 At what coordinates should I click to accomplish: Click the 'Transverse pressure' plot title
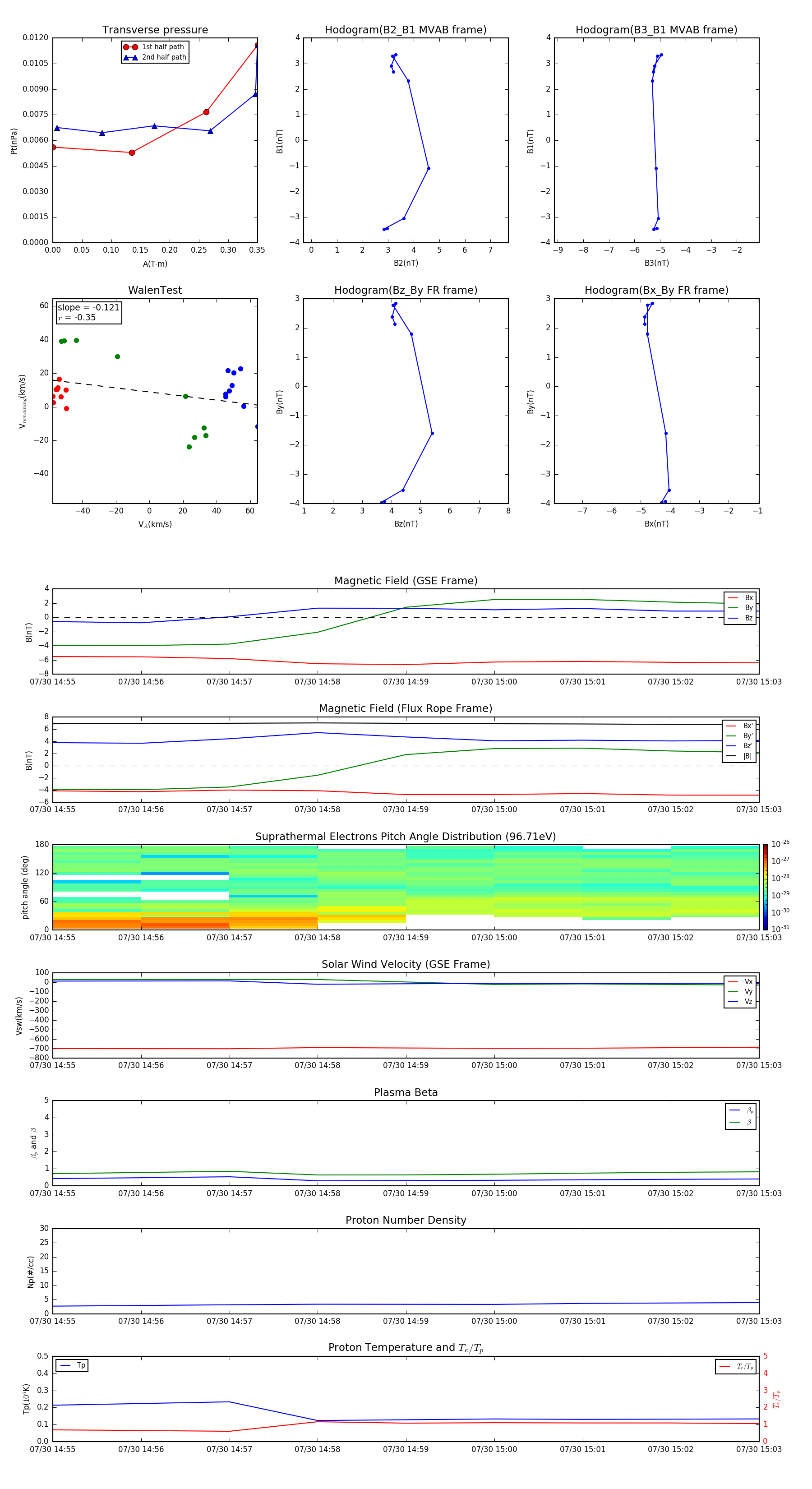(x=155, y=30)
